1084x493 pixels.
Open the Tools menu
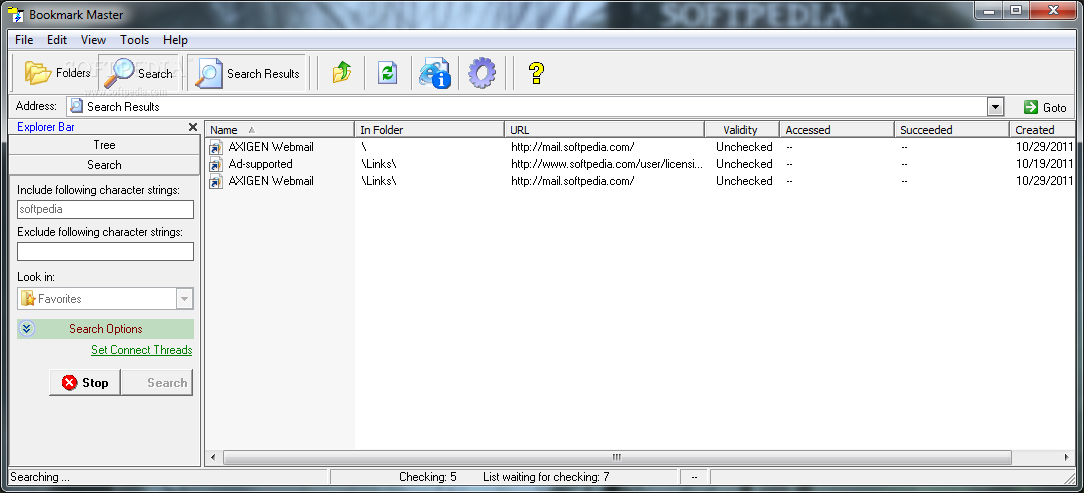[x=134, y=40]
